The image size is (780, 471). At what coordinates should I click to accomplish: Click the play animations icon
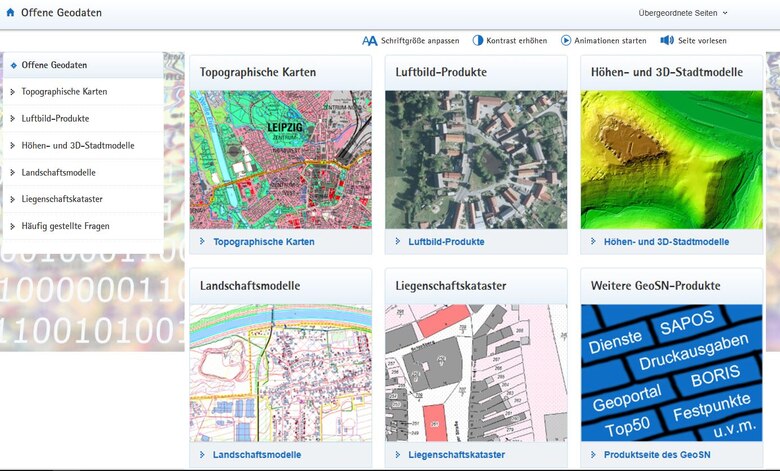coord(566,41)
